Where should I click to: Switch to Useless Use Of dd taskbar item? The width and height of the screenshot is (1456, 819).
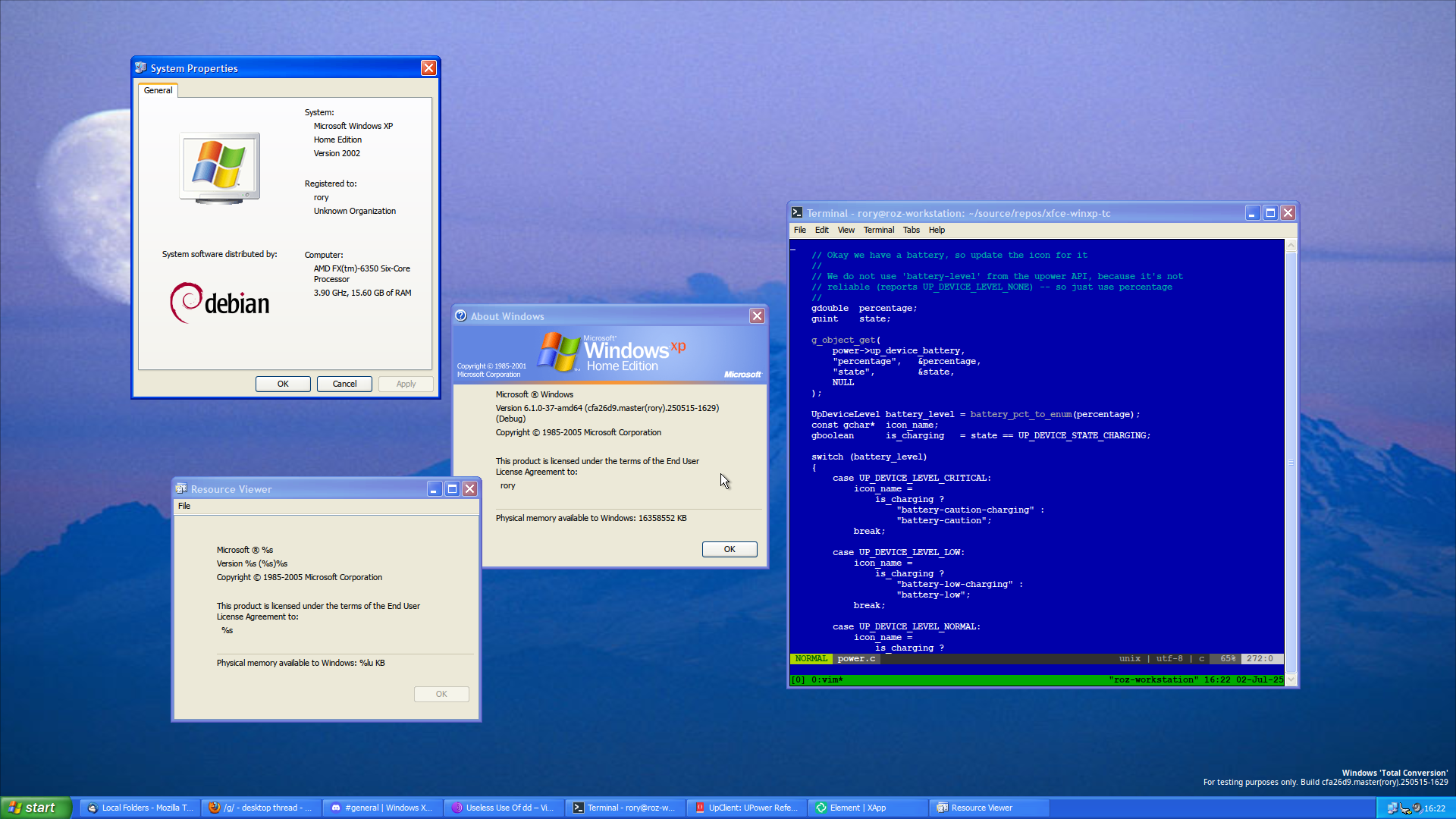click(504, 808)
